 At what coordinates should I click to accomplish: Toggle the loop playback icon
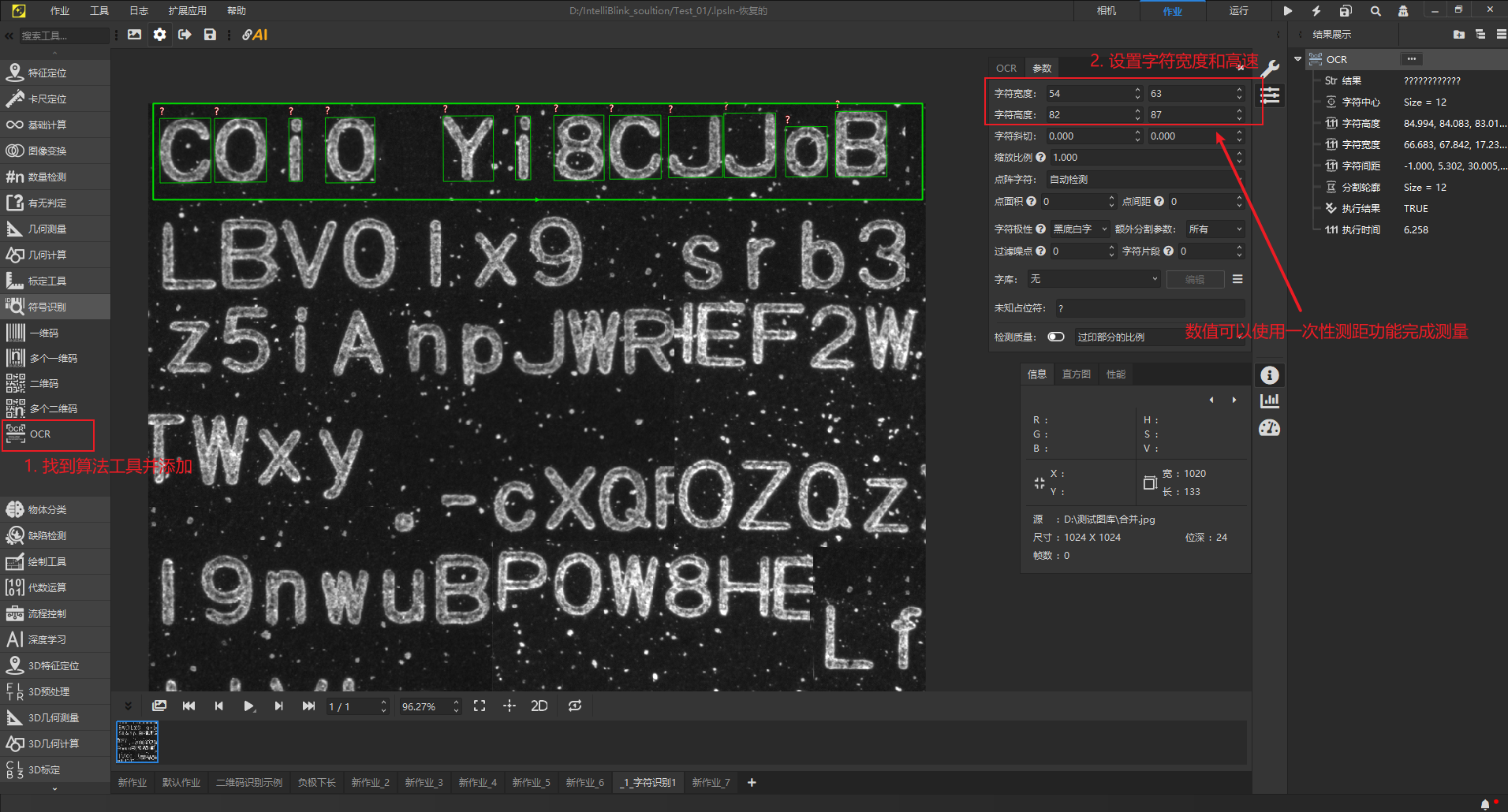(575, 706)
